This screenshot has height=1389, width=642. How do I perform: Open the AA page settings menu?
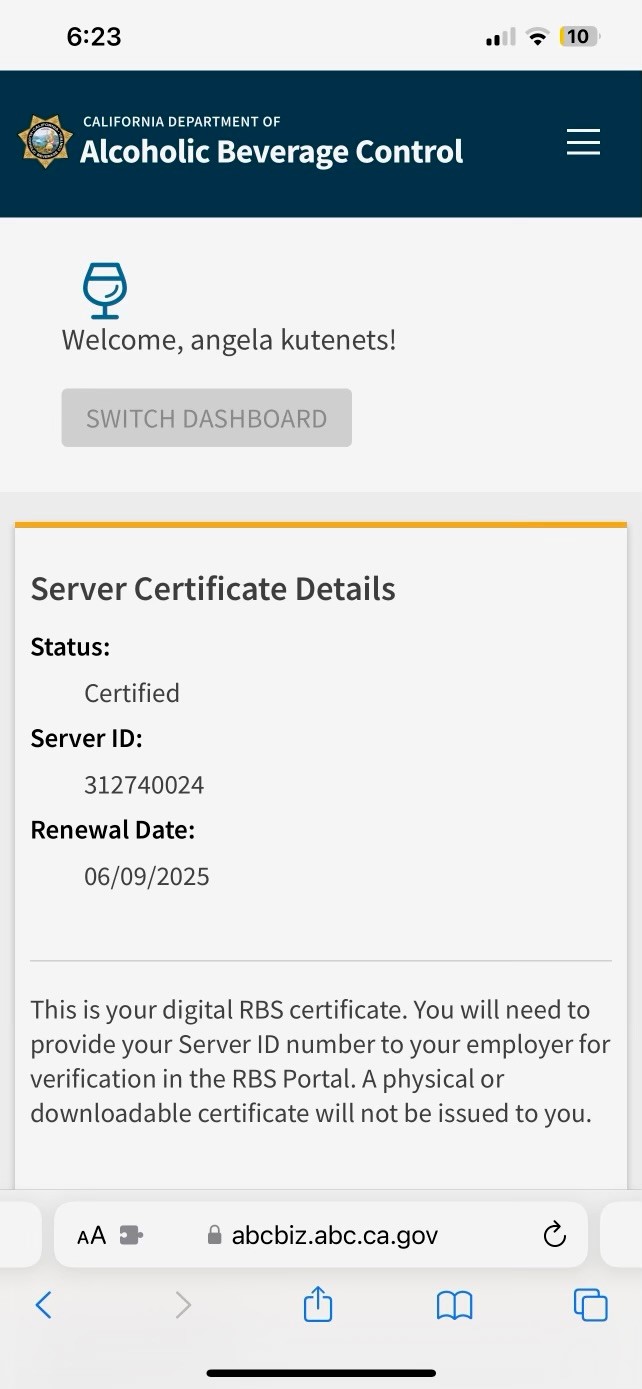click(x=91, y=1236)
